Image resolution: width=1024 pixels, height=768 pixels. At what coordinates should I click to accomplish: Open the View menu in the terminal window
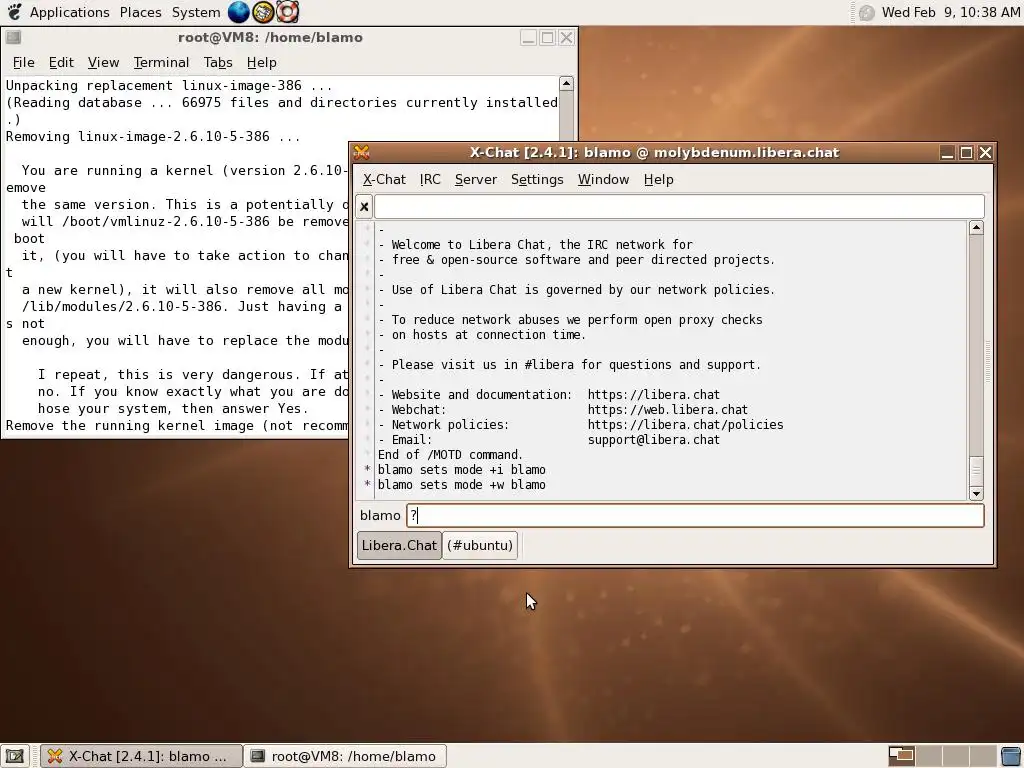103,63
